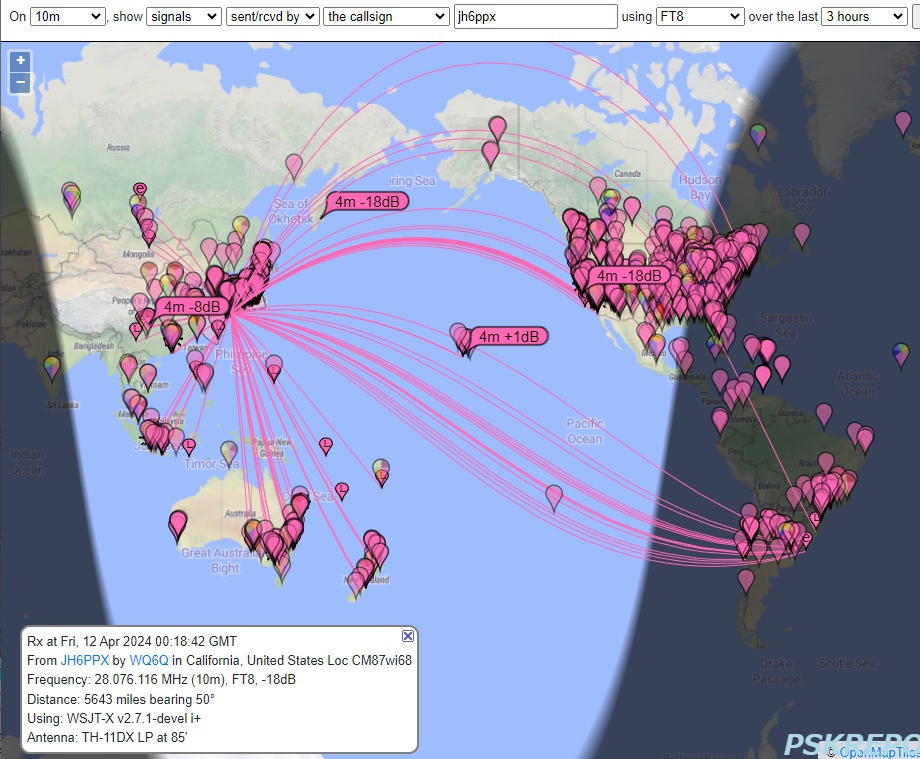Open the sent/rcvd by dropdown

(273, 16)
